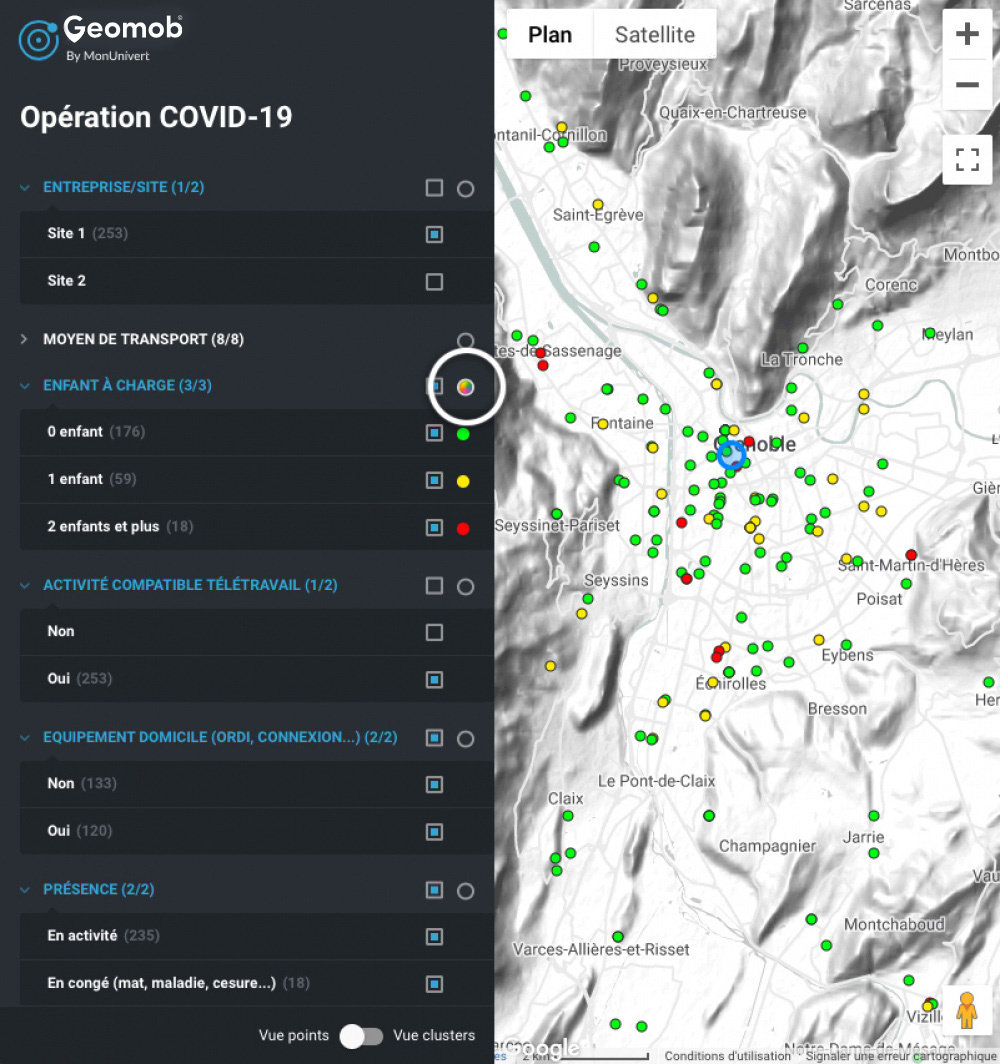1000x1064 pixels.
Task: Click red swatch for 2 enfants et plus
Action: click(463, 529)
